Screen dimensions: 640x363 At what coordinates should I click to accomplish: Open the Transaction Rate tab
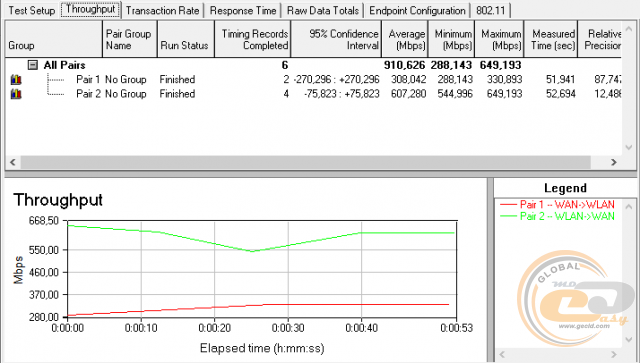point(162,10)
